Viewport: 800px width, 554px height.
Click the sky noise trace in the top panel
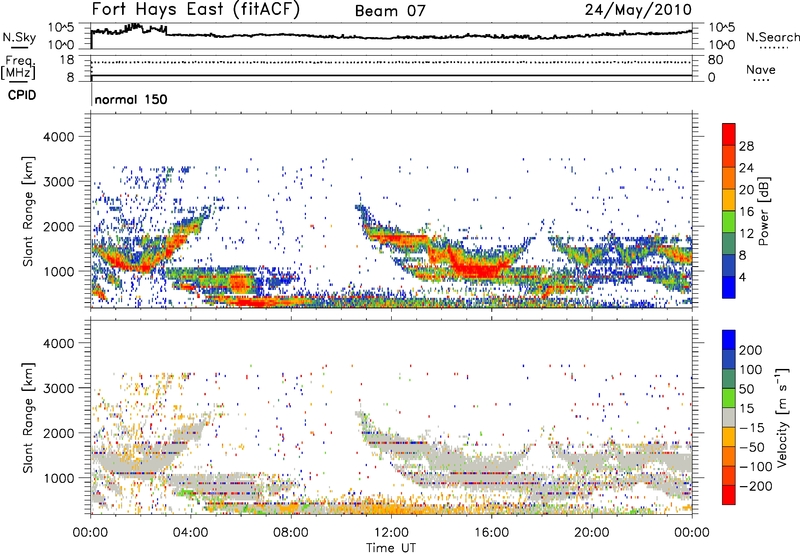[x=391, y=36]
